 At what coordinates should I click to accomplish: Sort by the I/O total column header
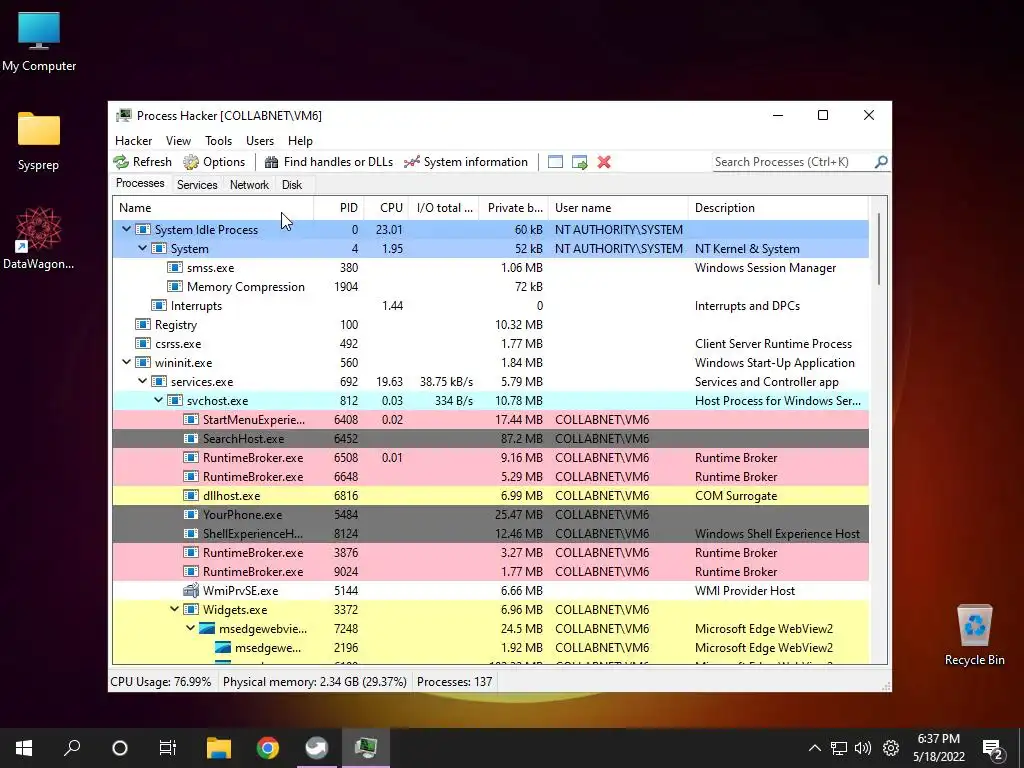(443, 208)
